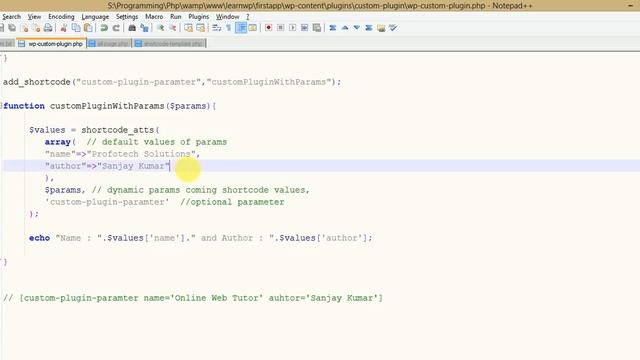Click the file path in the title bar

click(x=297, y=6)
